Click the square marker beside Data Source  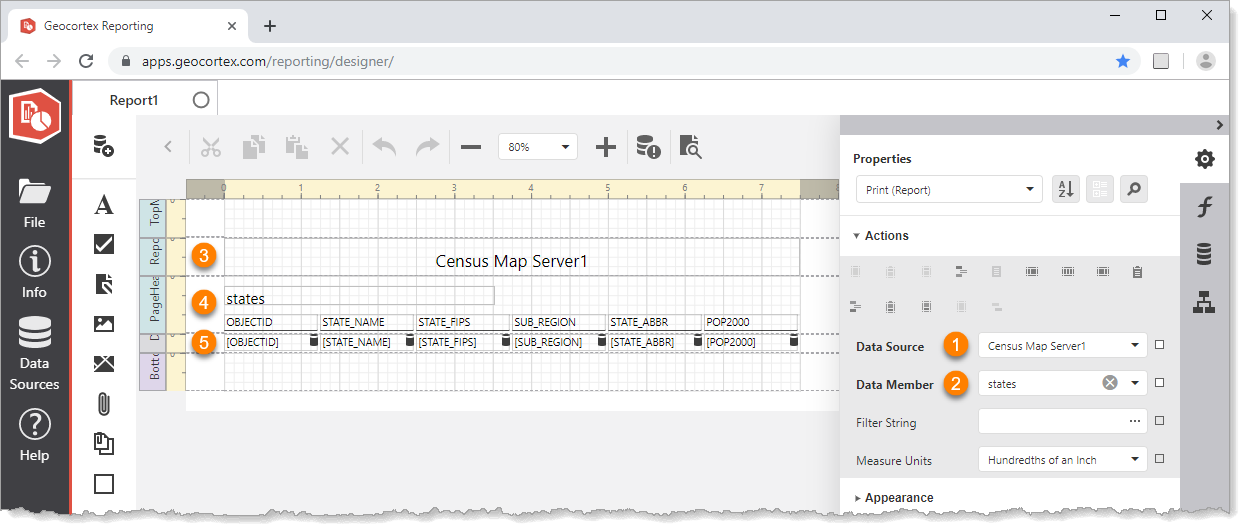[x=1160, y=345]
